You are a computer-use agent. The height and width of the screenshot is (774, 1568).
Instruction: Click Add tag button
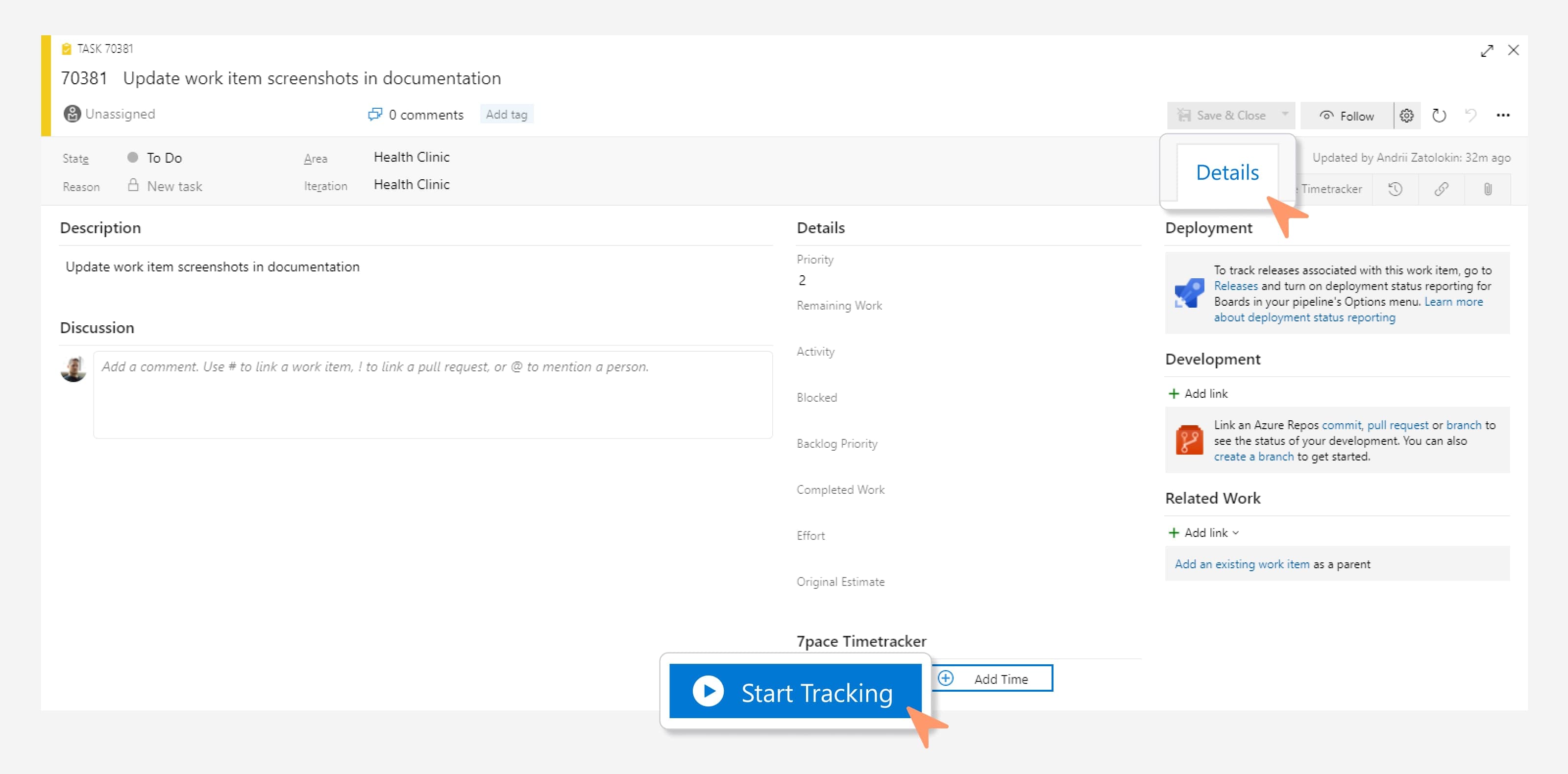[x=507, y=115]
